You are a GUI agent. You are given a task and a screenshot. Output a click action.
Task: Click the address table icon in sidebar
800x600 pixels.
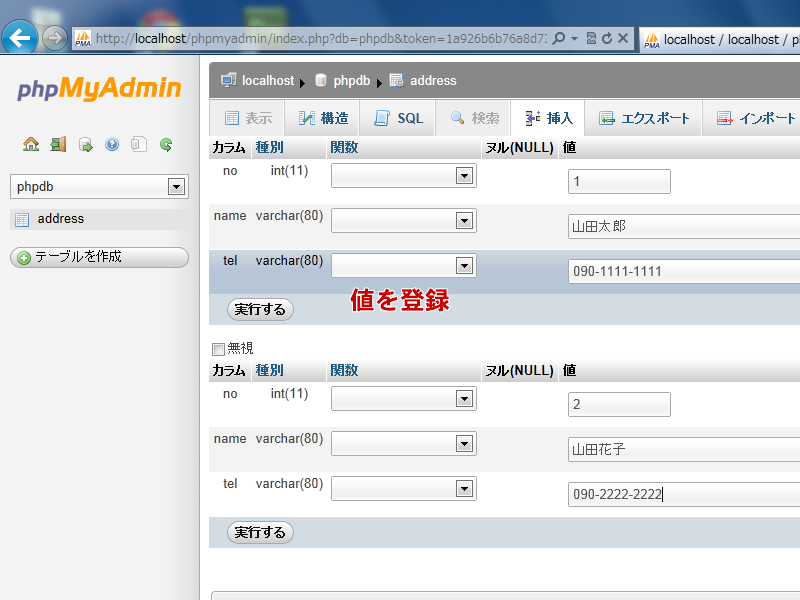click(22, 219)
